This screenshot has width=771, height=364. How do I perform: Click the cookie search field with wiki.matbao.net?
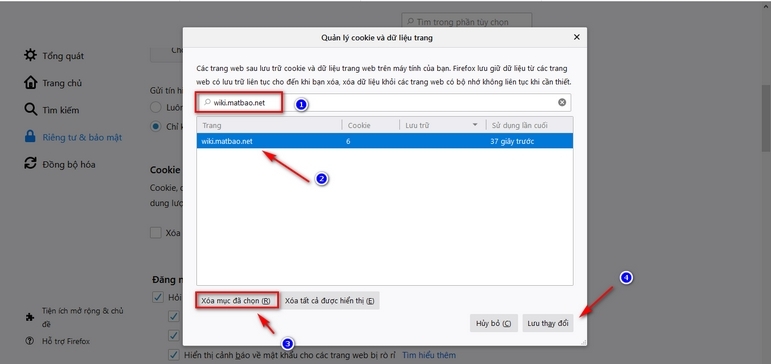click(x=384, y=102)
